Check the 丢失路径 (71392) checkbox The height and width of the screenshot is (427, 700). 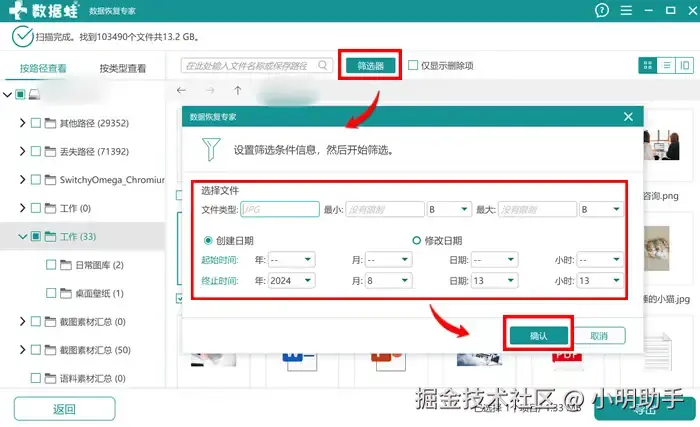point(36,151)
